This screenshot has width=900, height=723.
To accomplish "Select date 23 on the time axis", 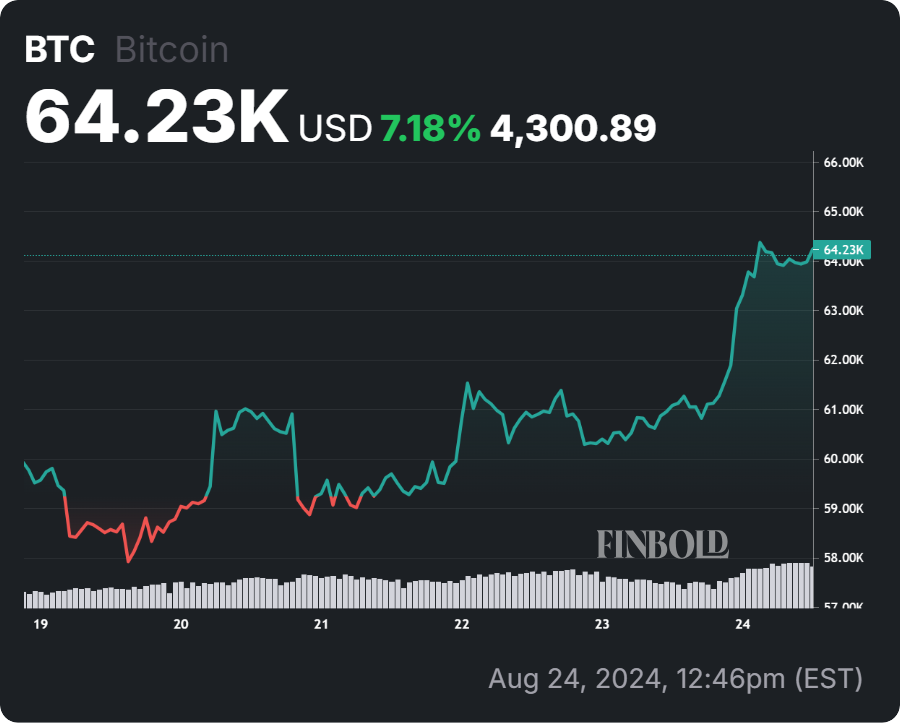I will (x=602, y=624).
